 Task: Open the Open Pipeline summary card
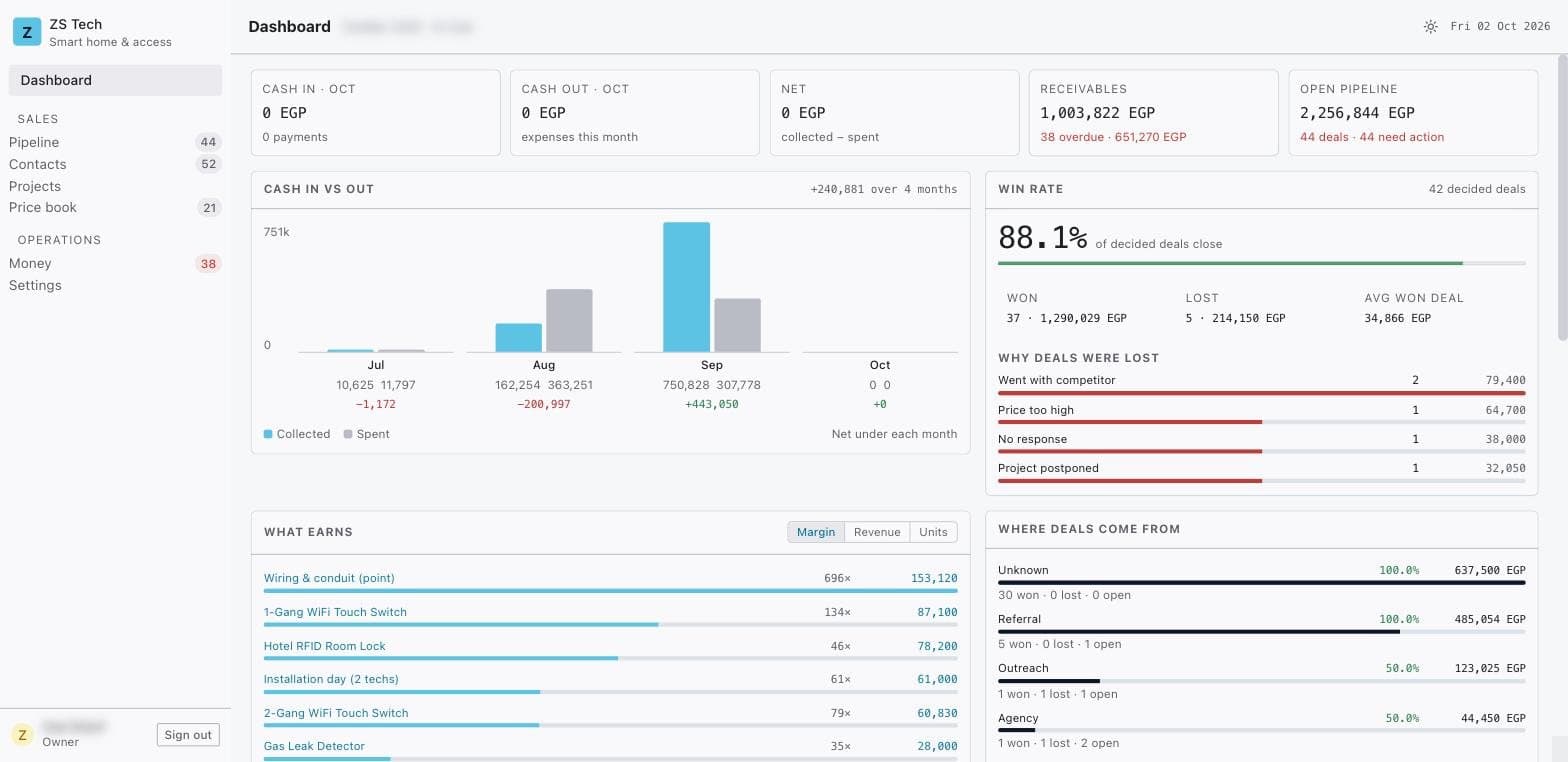[x=1413, y=112]
